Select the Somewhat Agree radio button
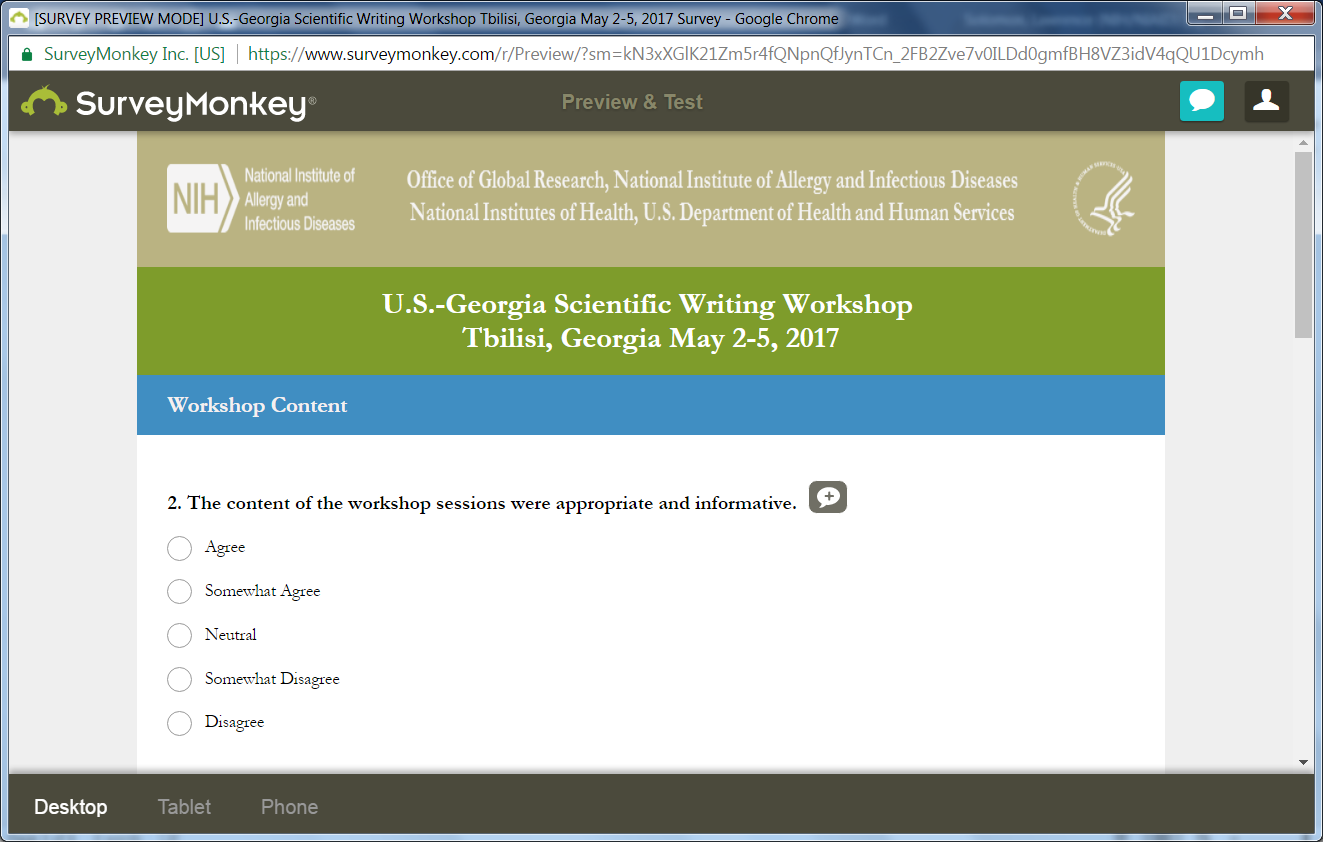 tap(179, 592)
